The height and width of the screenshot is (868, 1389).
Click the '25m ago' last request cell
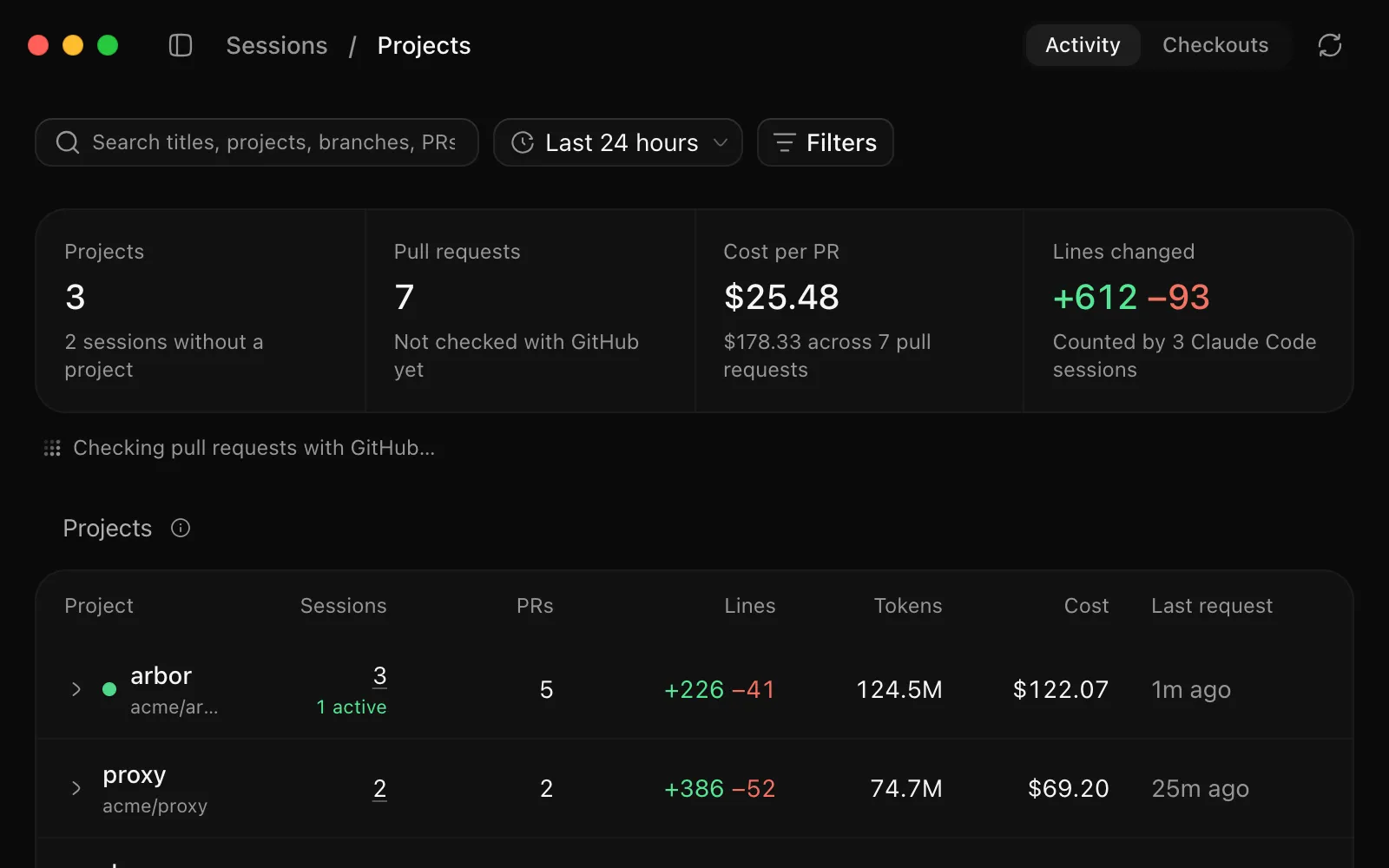(1200, 788)
